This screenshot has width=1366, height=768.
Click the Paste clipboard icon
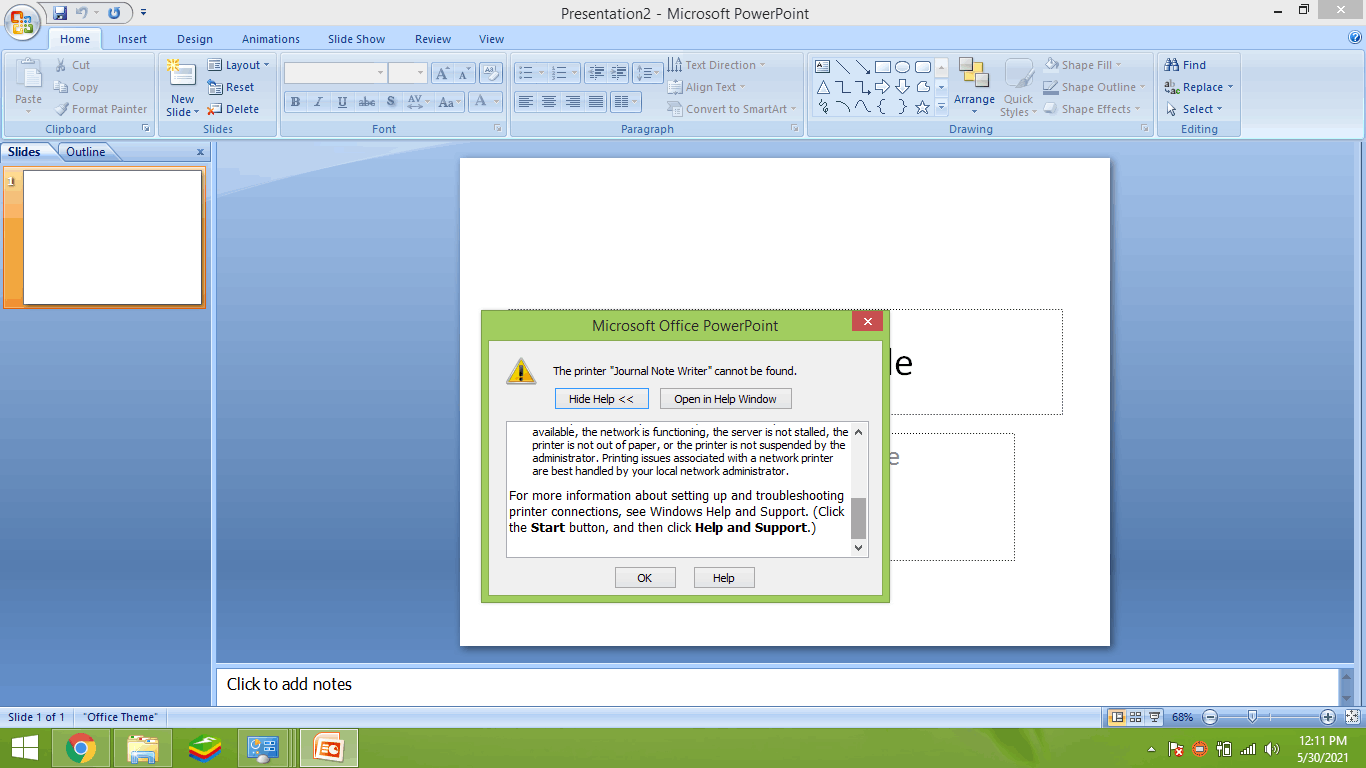(29, 75)
